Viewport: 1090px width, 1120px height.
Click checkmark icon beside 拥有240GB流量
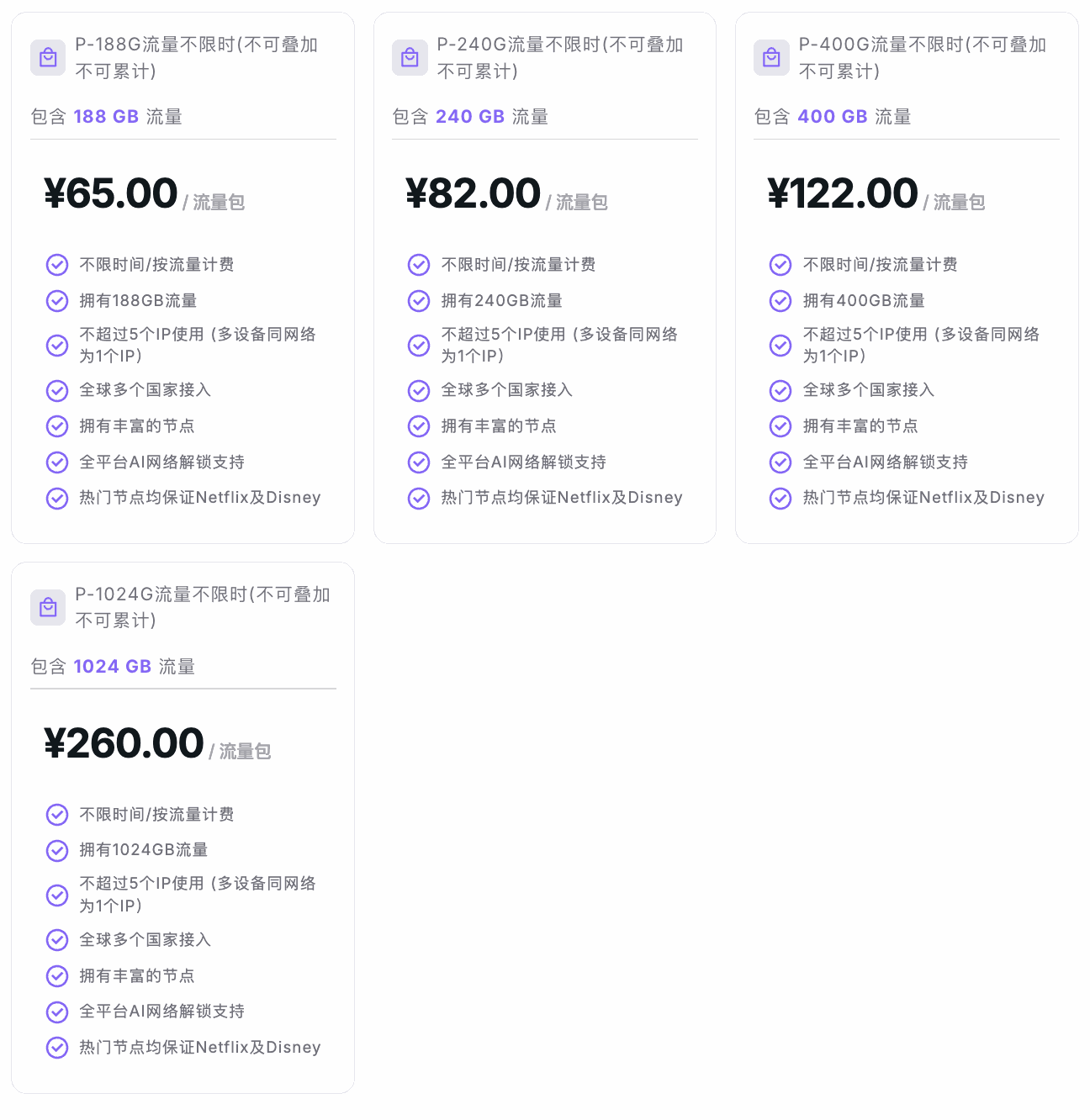[x=419, y=301]
